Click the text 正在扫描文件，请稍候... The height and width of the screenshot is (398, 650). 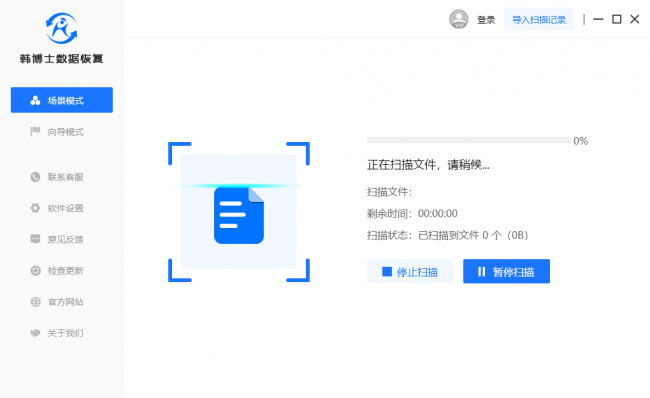click(x=428, y=165)
